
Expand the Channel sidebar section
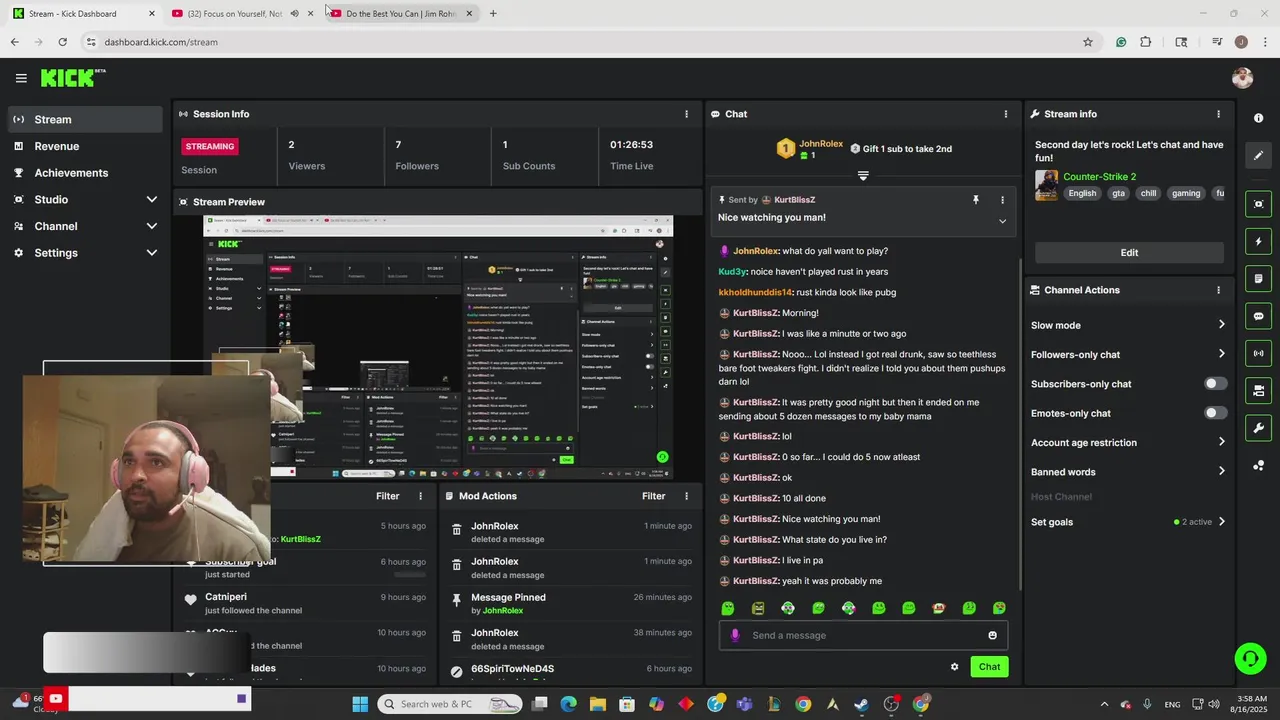point(152,226)
